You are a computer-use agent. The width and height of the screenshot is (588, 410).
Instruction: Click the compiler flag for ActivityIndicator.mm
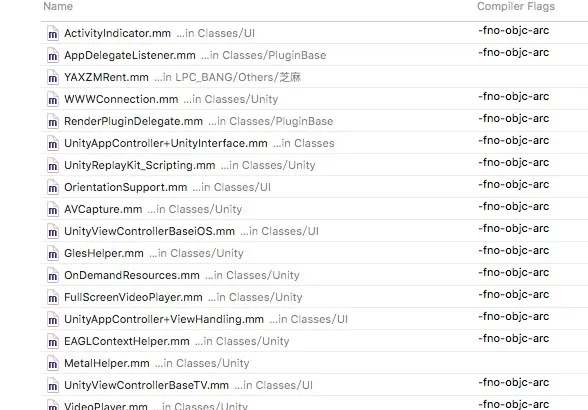click(x=514, y=30)
